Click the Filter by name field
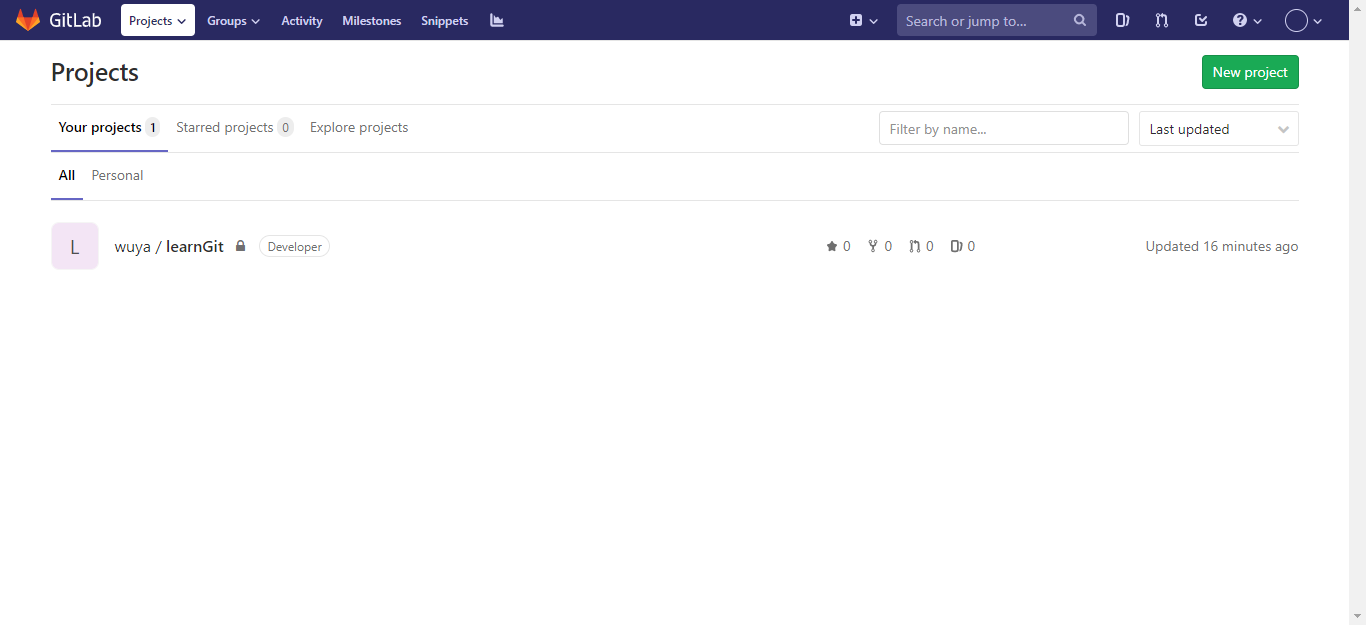 (1004, 128)
